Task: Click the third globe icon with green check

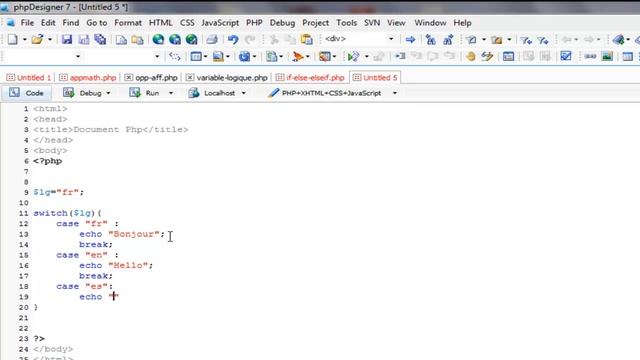Action: (191, 39)
